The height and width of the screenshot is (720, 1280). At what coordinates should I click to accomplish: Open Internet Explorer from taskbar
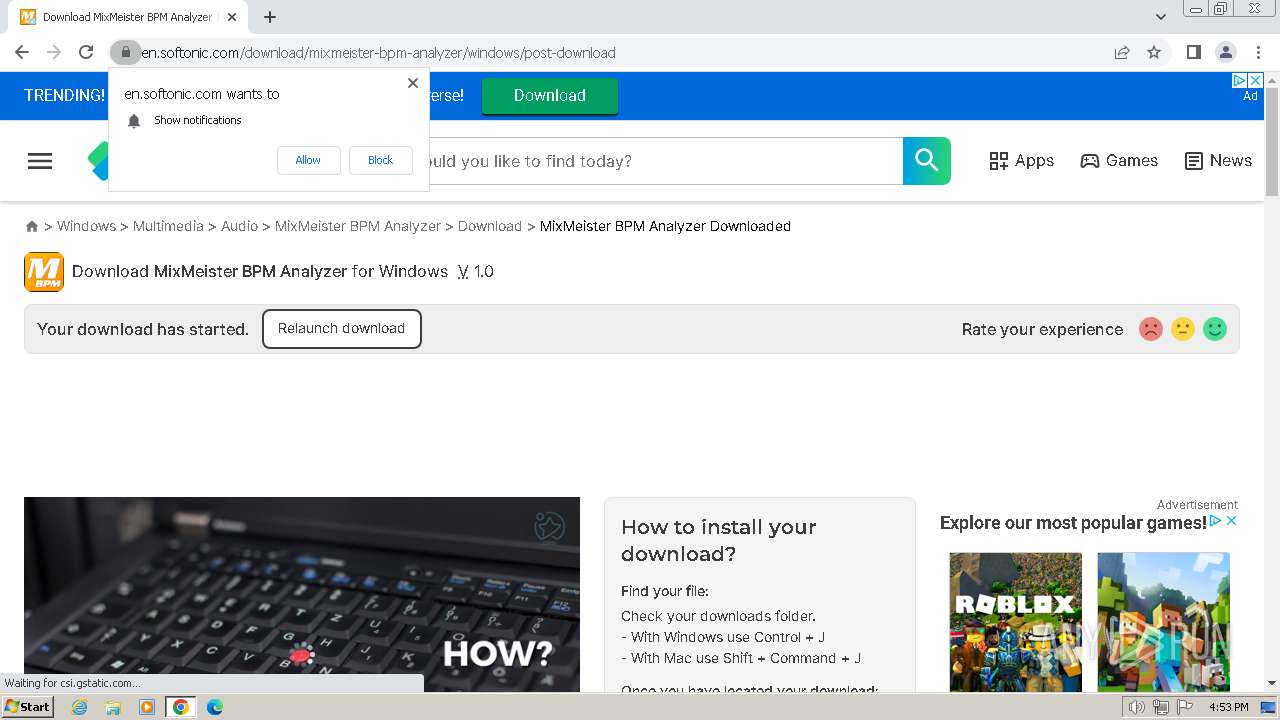[x=79, y=707]
